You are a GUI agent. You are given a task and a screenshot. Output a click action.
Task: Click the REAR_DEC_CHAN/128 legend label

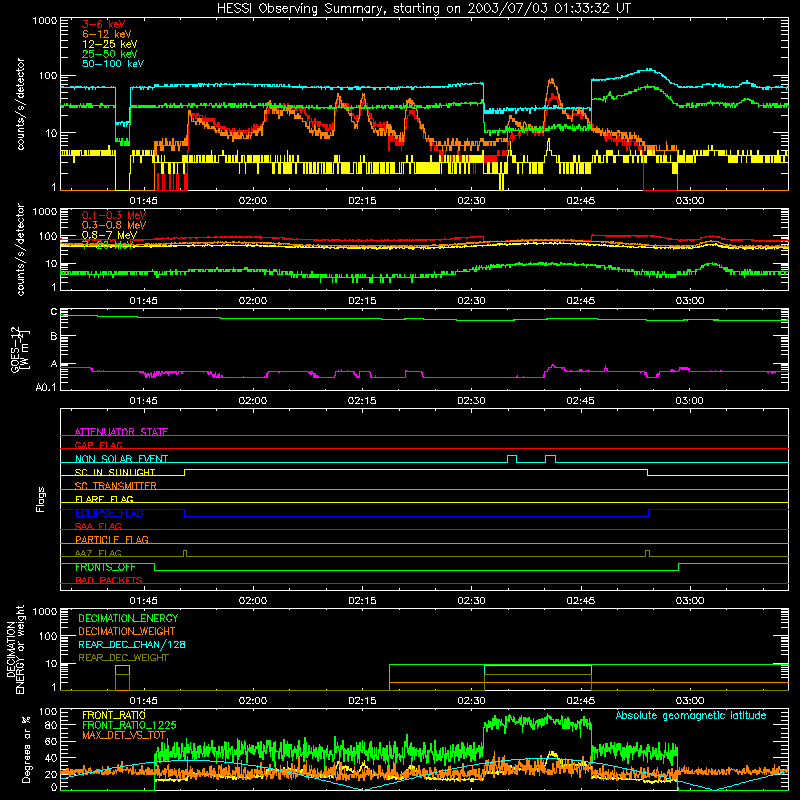[x=132, y=644]
